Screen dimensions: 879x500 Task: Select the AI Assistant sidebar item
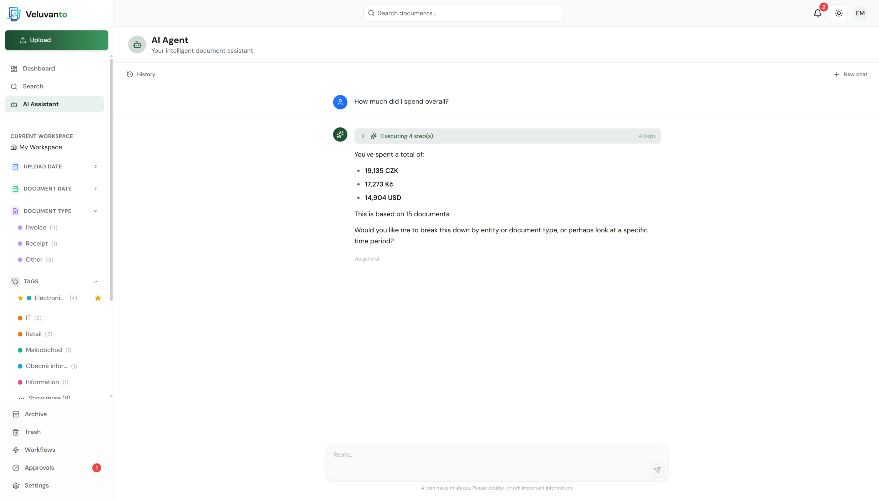(54, 104)
